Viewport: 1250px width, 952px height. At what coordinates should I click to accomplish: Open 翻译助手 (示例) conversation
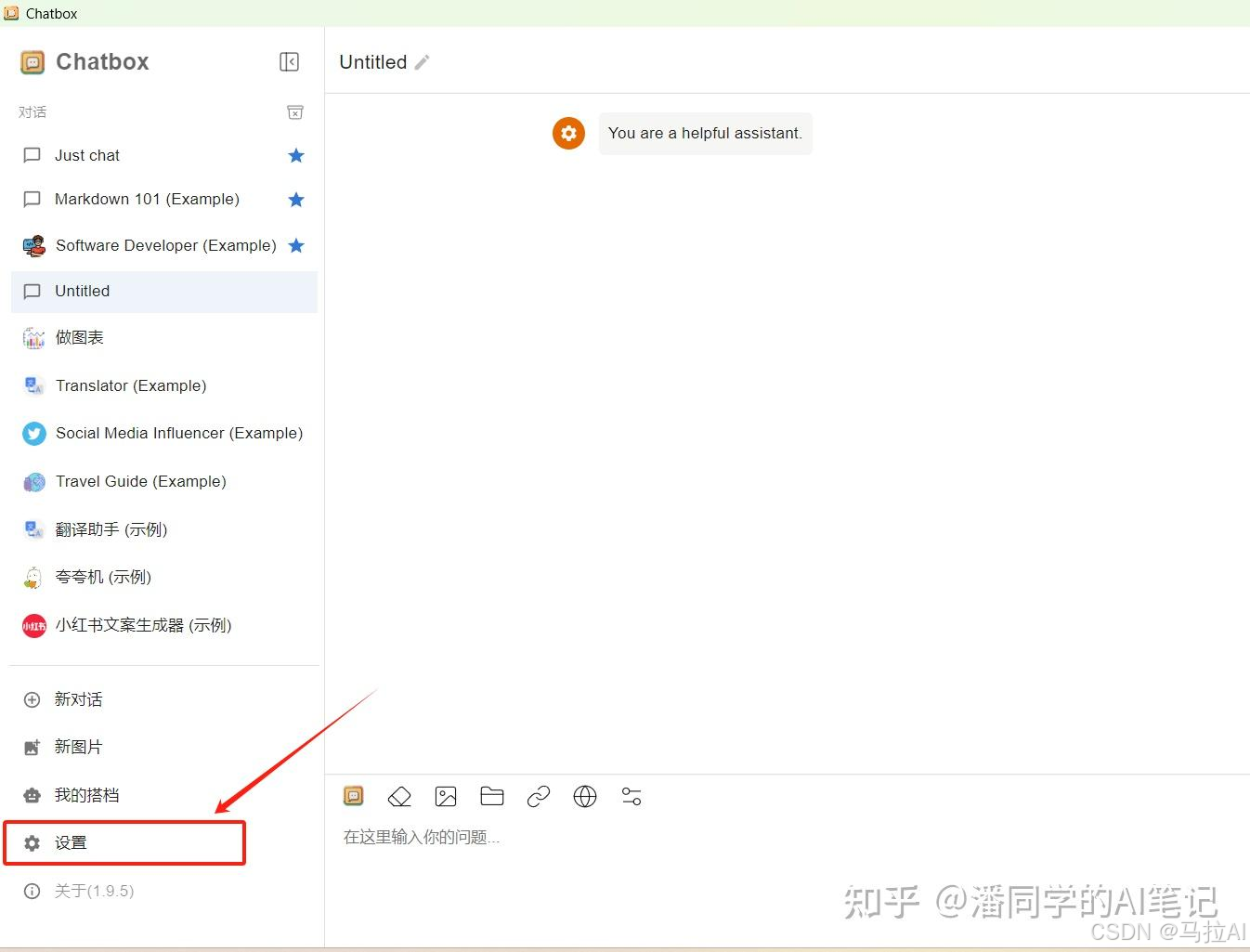pyautogui.click(x=164, y=529)
